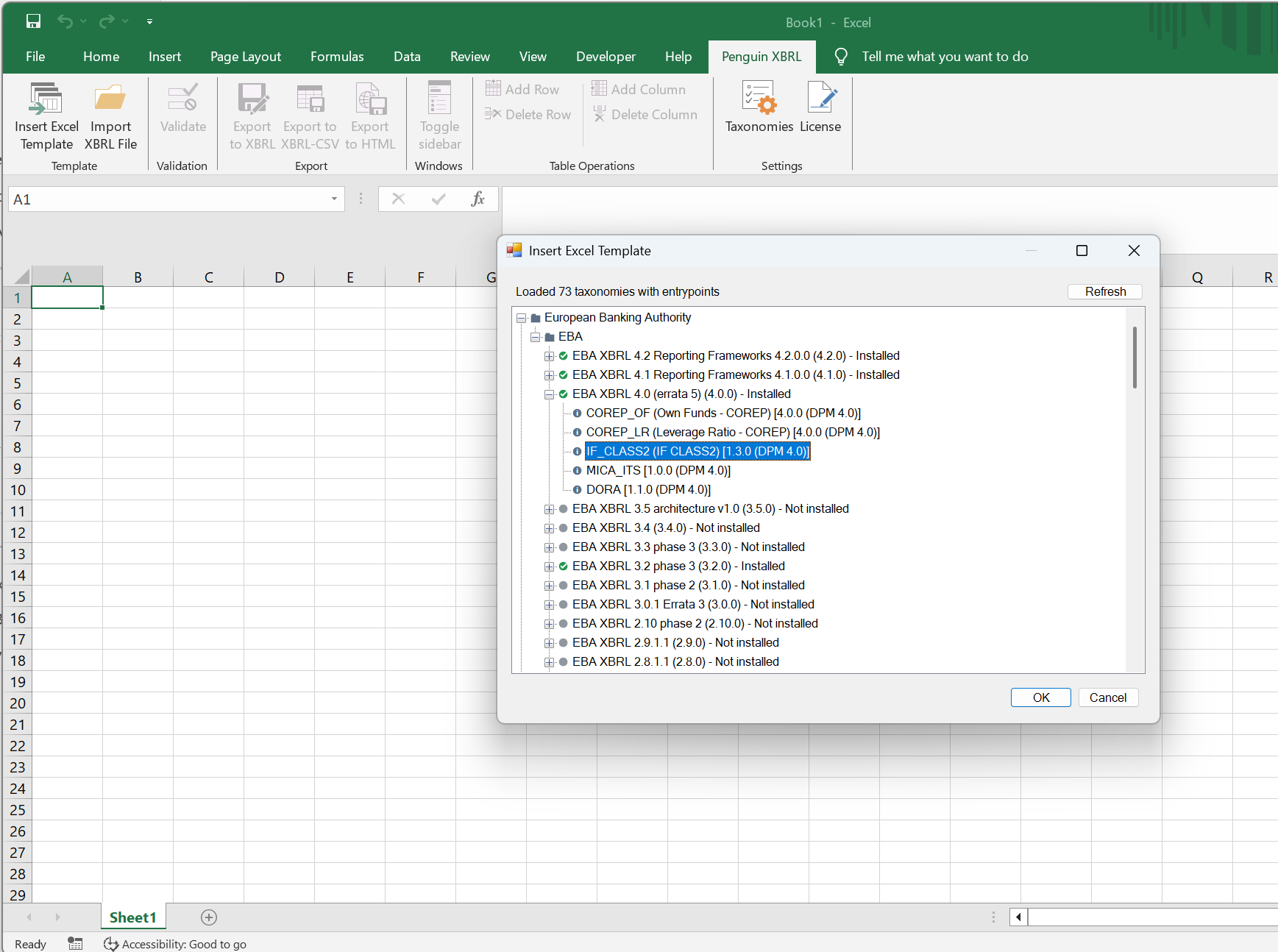Click the Add Row button

pos(522,89)
